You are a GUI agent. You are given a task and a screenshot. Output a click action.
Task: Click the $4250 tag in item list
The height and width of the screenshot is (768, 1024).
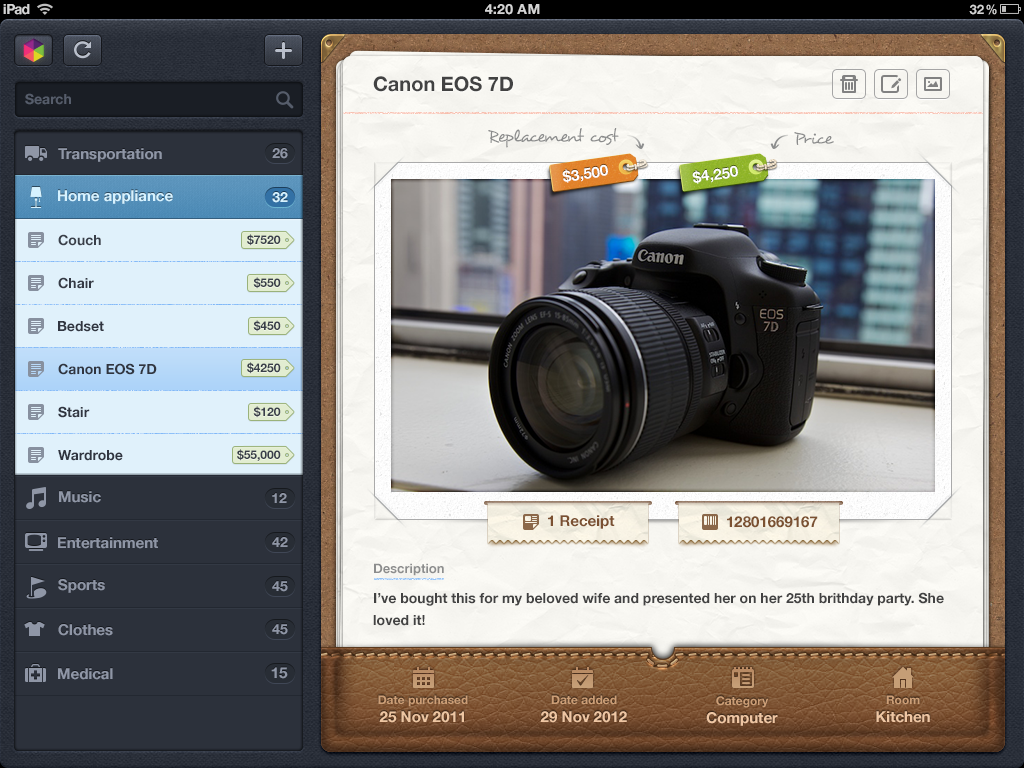[x=267, y=368]
